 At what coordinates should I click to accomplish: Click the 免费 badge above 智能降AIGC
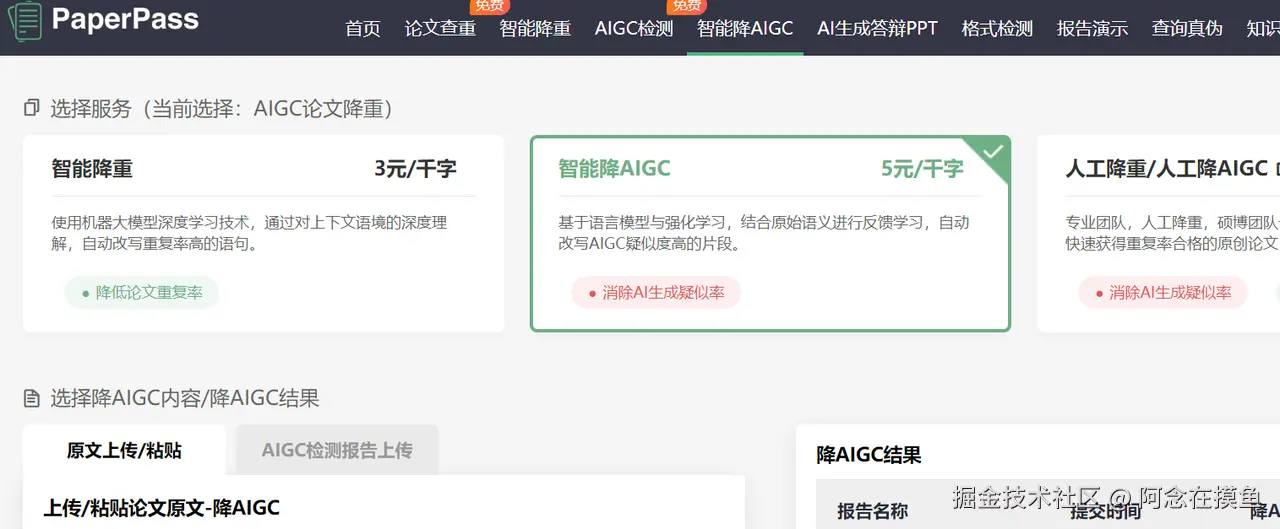click(x=687, y=6)
